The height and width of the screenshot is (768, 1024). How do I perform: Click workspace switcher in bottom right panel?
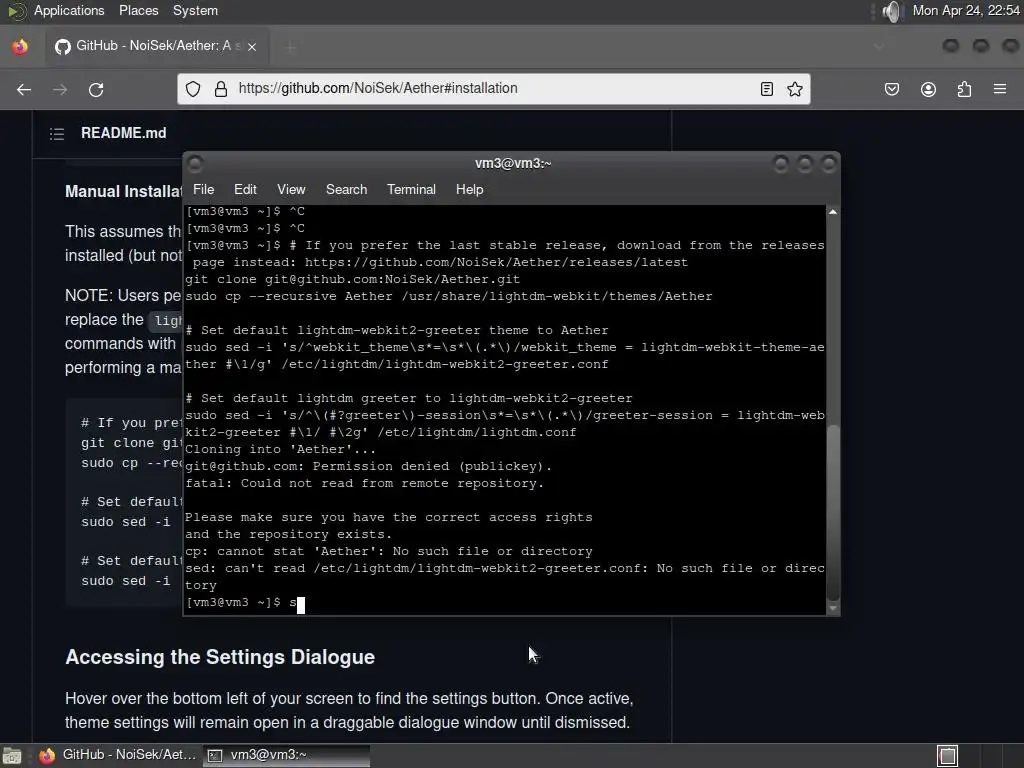click(948, 756)
